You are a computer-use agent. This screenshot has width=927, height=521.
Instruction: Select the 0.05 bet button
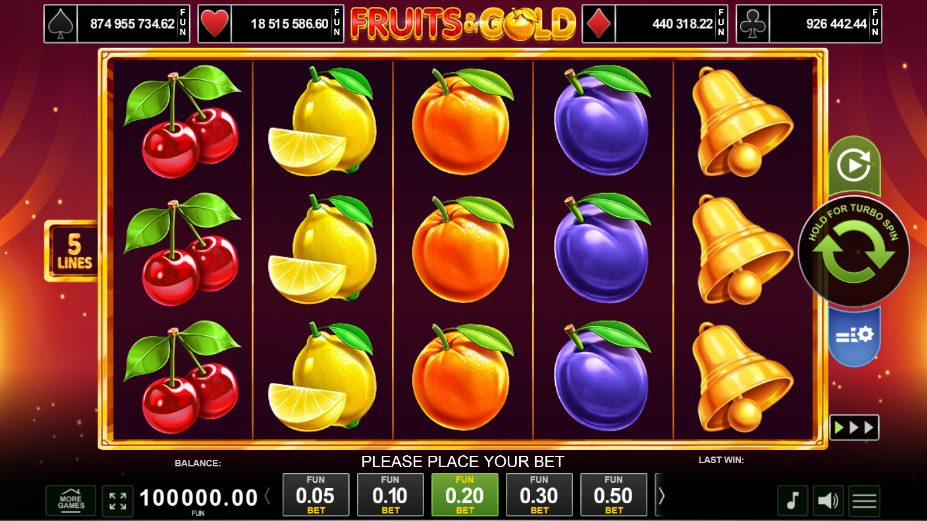[316, 494]
